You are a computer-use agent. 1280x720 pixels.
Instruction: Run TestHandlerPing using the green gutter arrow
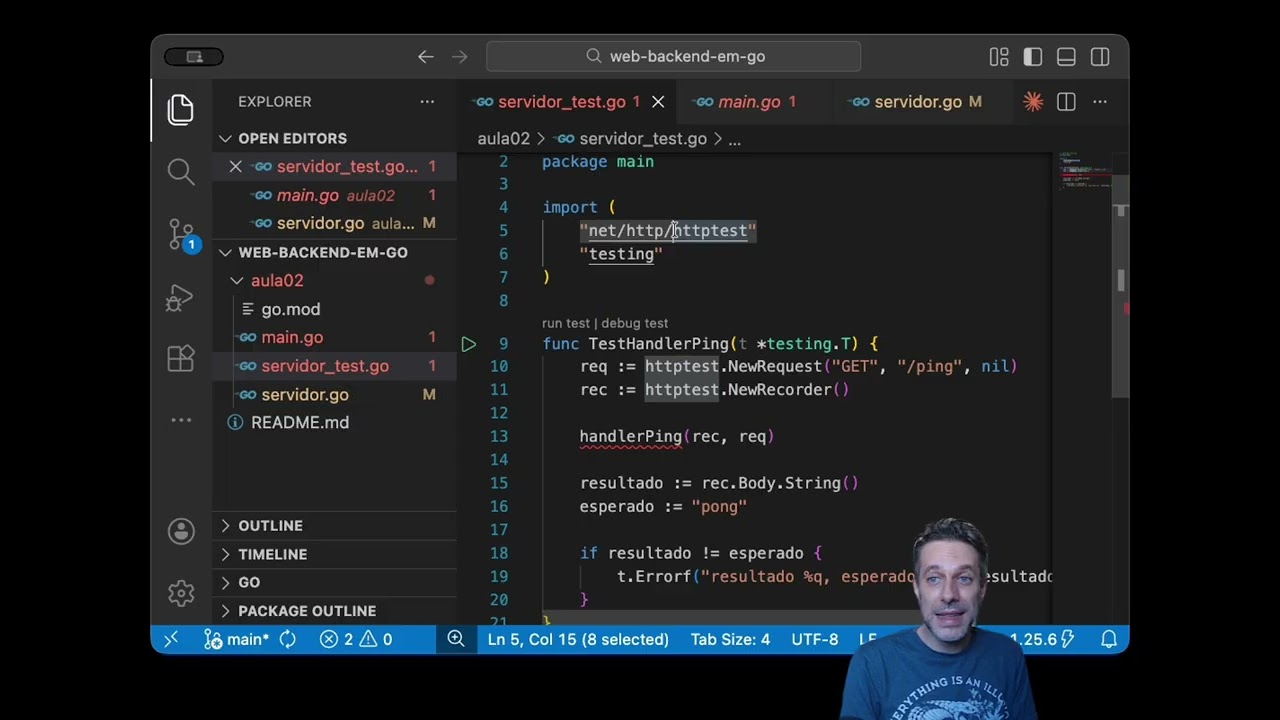tap(469, 344)
